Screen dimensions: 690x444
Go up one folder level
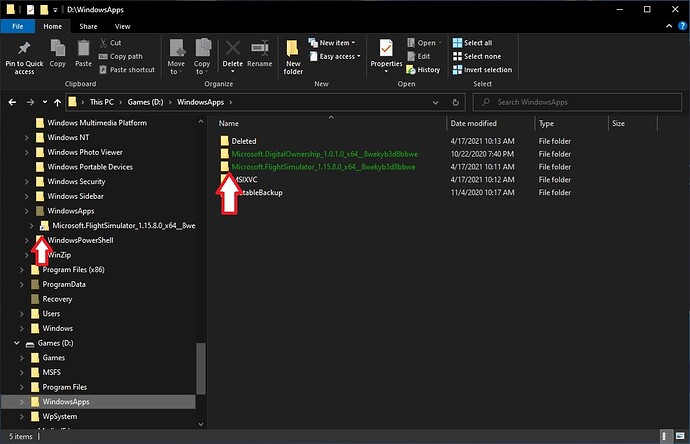(x=57, y=102)
